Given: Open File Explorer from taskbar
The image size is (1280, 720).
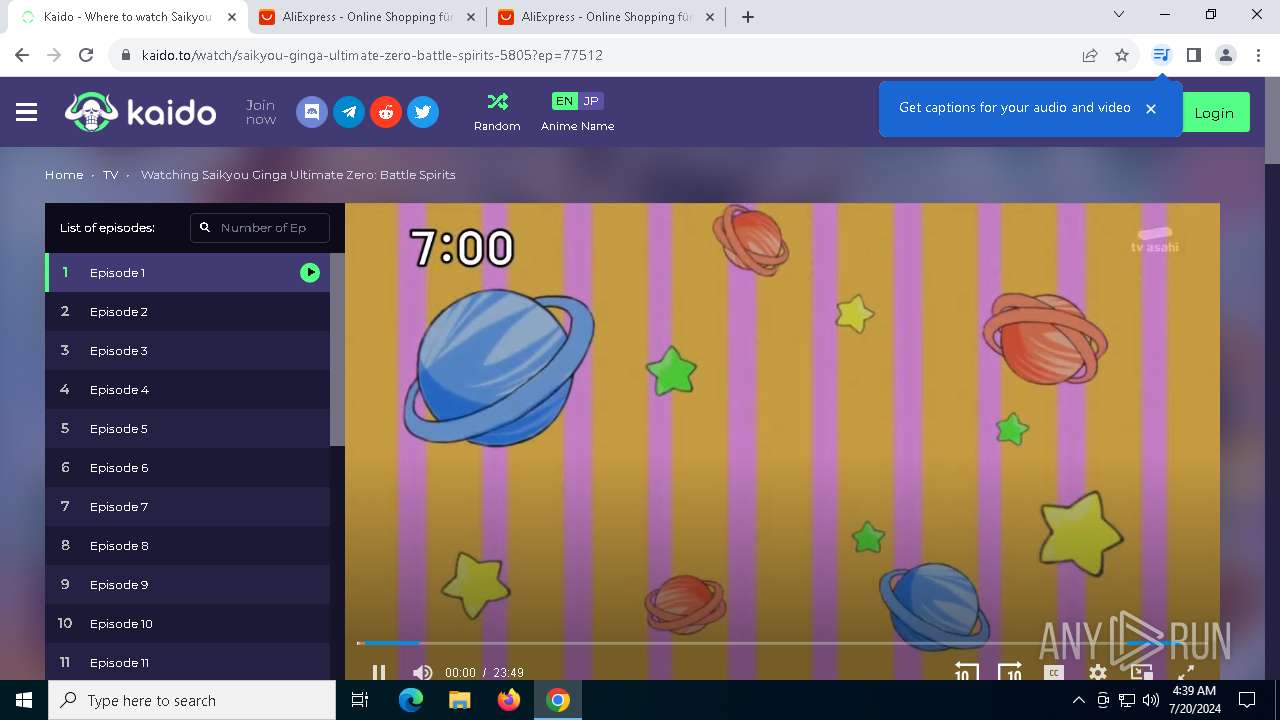Looking at the screenshot, I should (x=459, y=700).
